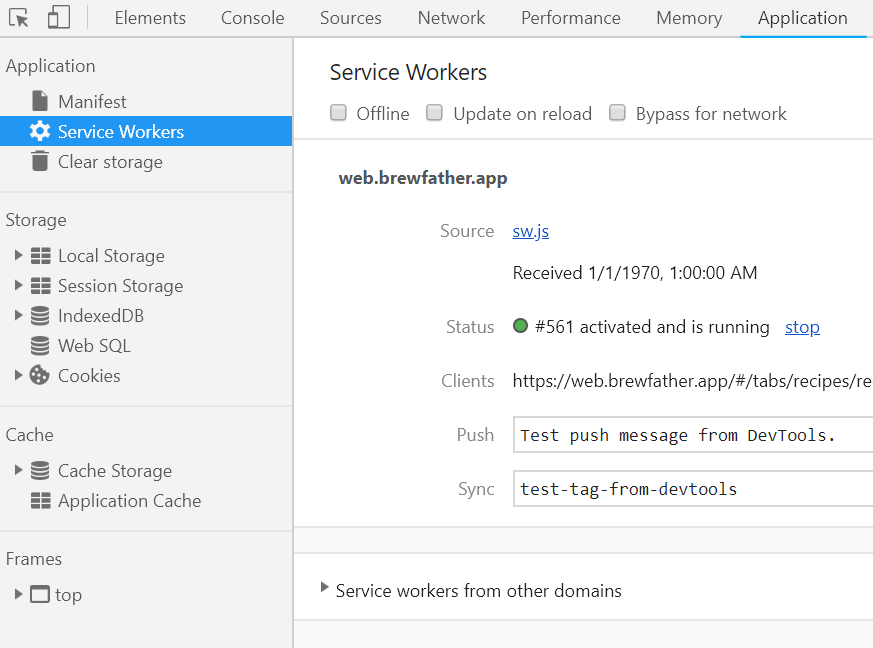This screenshot has height=648, width=873.
Task: Click the Sync tag input field
Action: click(693, 489)
